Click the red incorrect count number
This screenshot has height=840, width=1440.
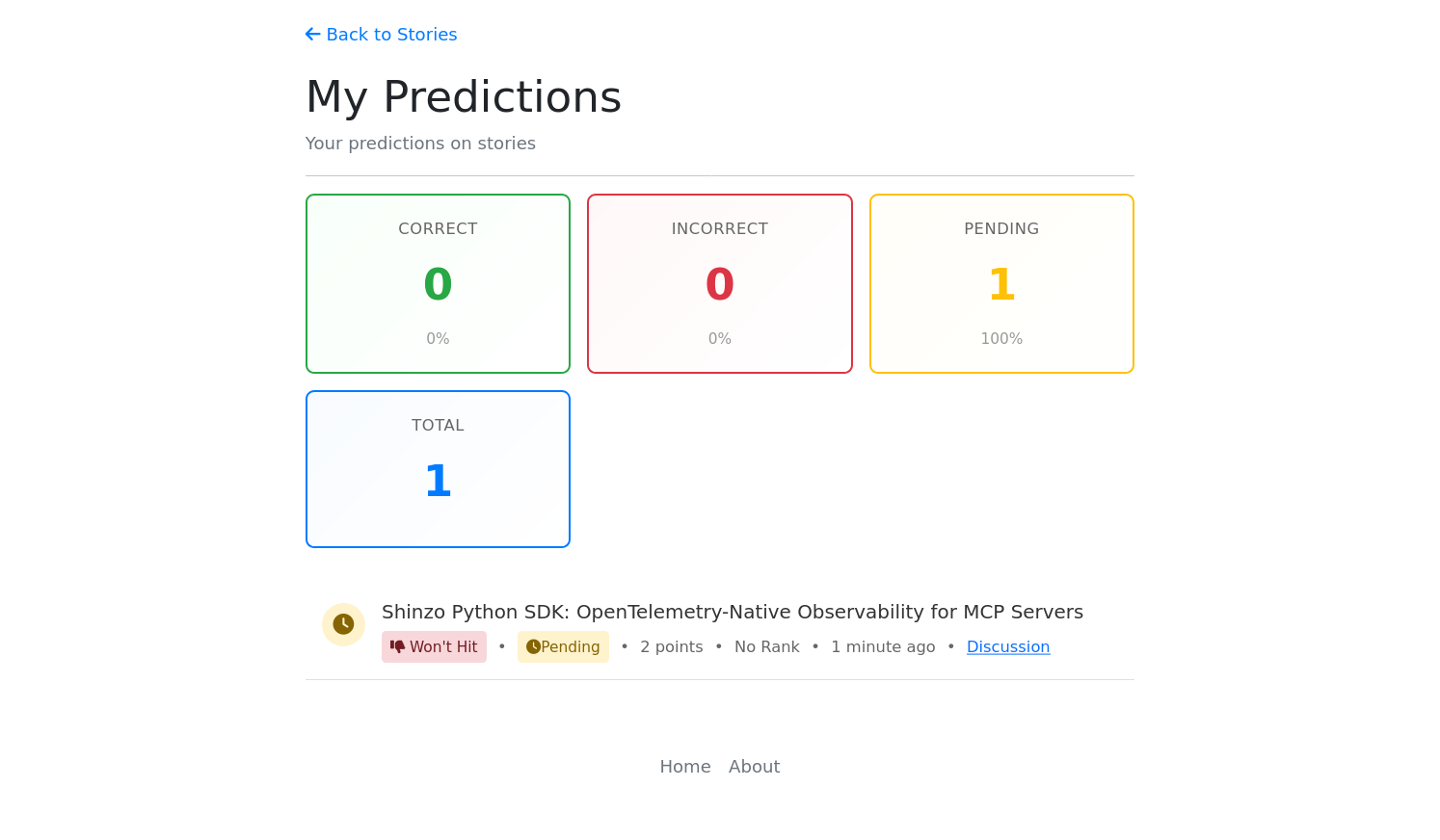tap(719, 284)
